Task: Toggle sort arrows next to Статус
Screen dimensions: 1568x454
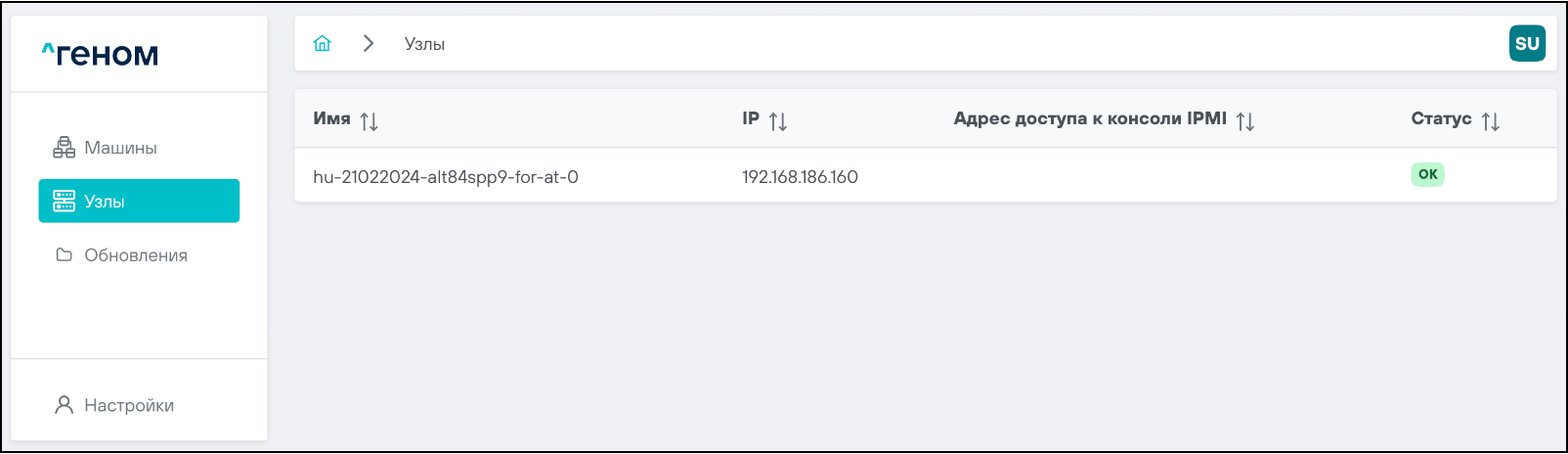Action: 1490,121
